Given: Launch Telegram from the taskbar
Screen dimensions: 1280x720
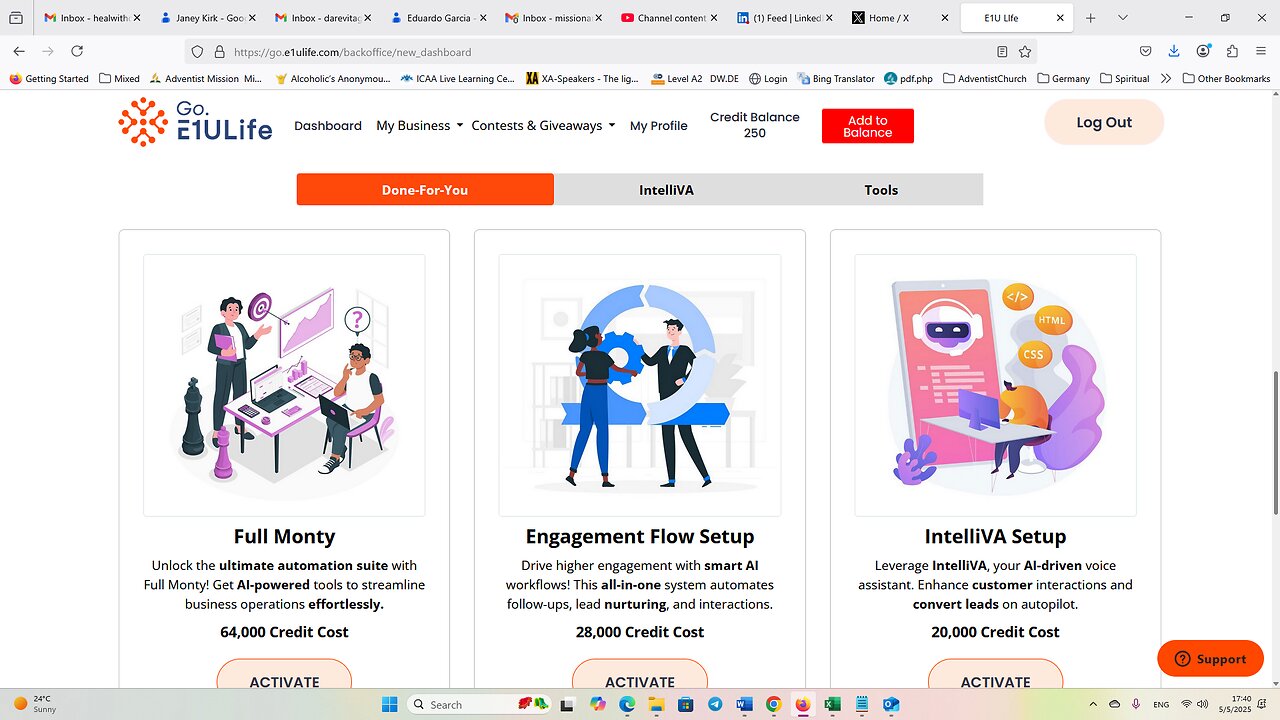Looking at the screenshot, I should click(715, 704).
